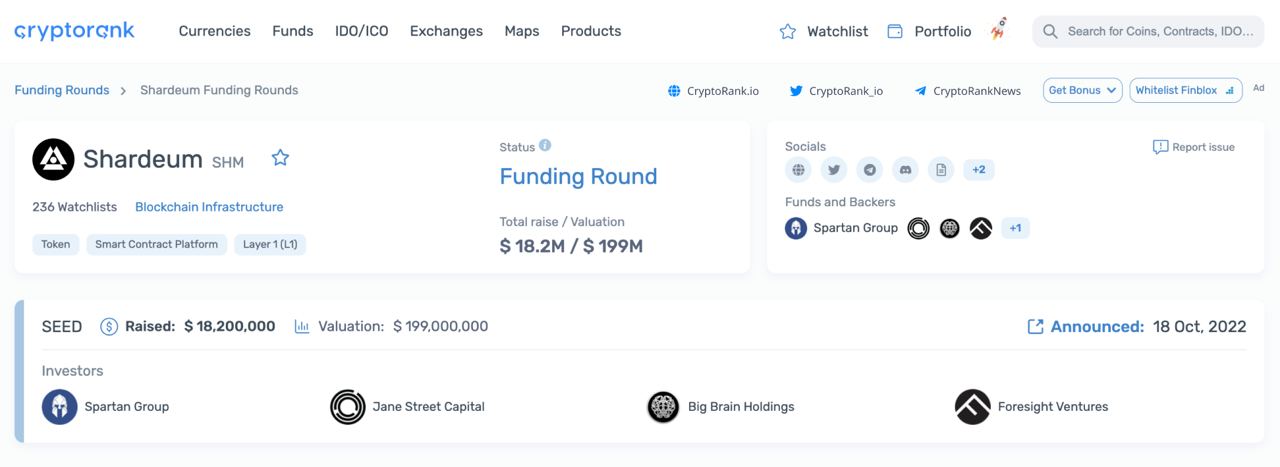Click the rocket icon in the header
The height and width of the screenshot is (467, 1280).
point(998,31)
